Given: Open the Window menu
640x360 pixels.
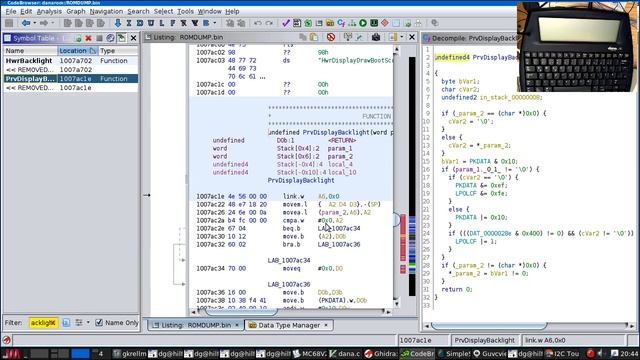Looking at the screenshot, I should coord(209,11).
